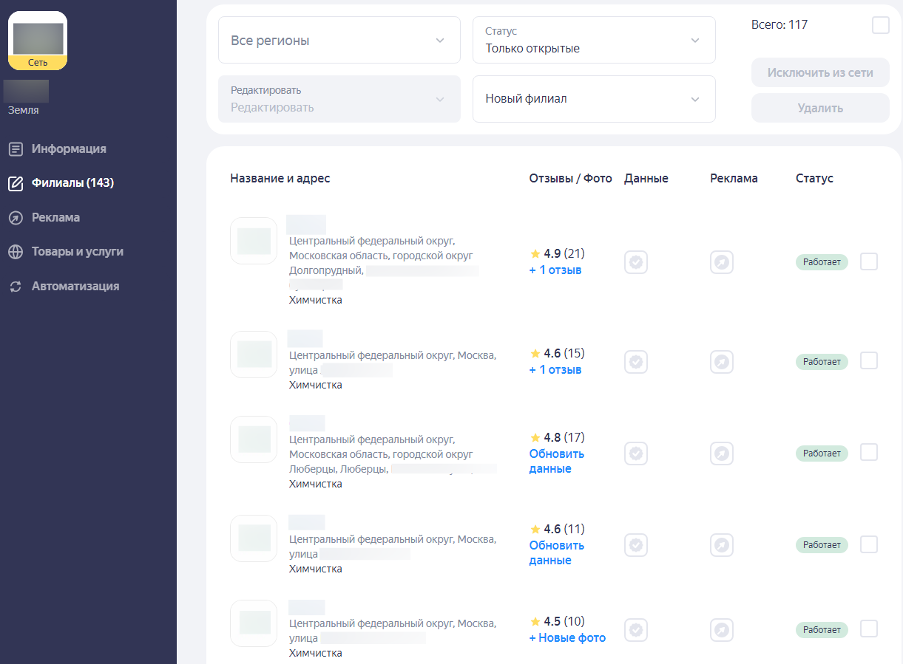Click the Данные checkmark icon for 4.8-rated branch
Viewport: 904px width, 664px height.
[x=636, y=453]
